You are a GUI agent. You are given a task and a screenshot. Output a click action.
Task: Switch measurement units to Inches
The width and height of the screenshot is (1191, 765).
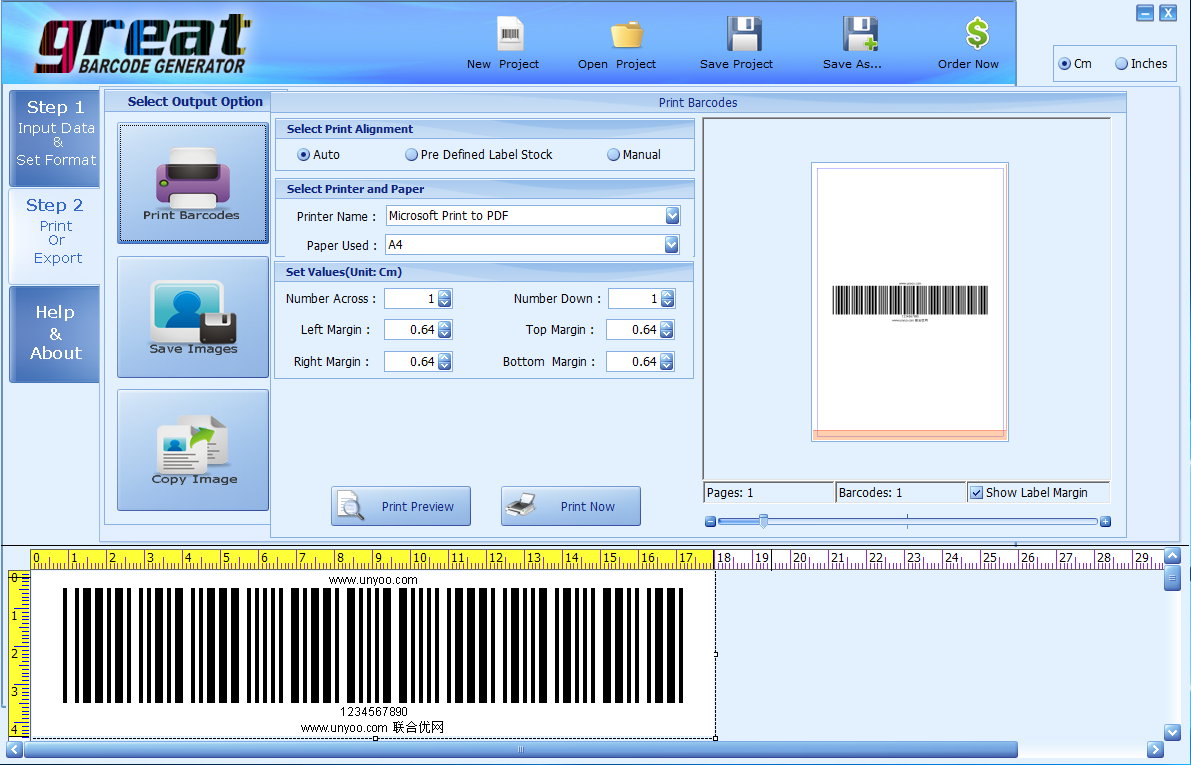tap(1122, 64)
